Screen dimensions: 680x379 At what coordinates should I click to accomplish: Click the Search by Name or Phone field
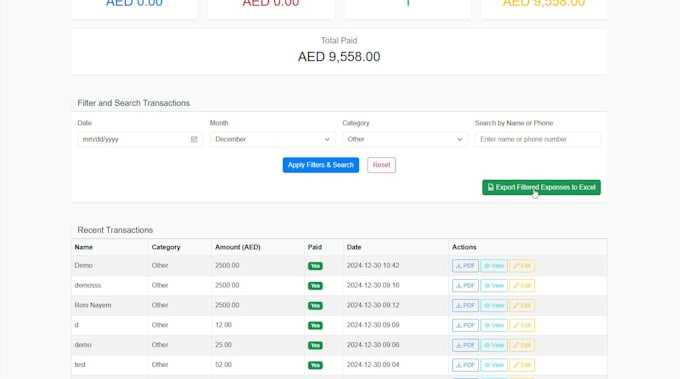[x=538, y=139]
